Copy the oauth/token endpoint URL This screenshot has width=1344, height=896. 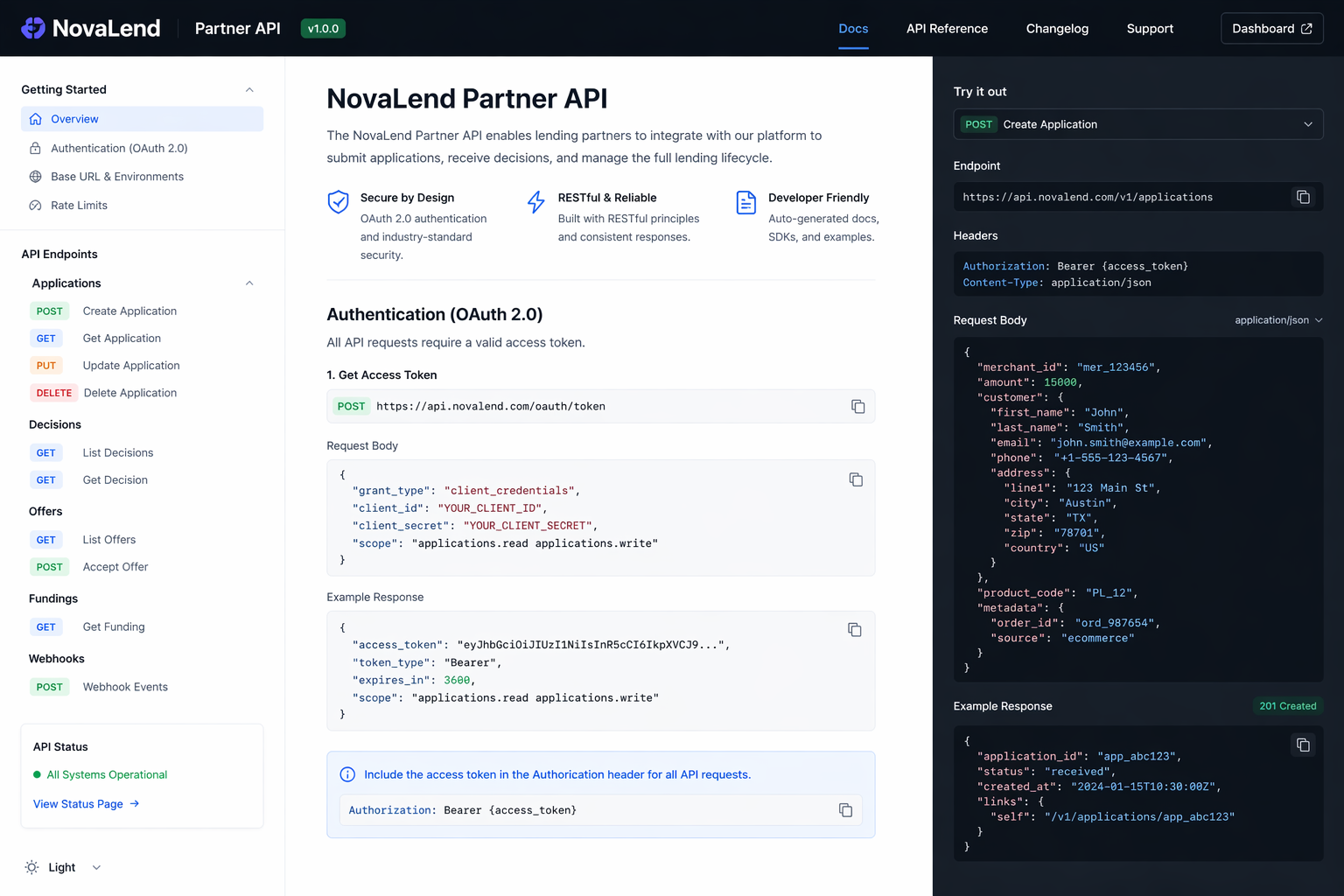click(x=857, y=406)
